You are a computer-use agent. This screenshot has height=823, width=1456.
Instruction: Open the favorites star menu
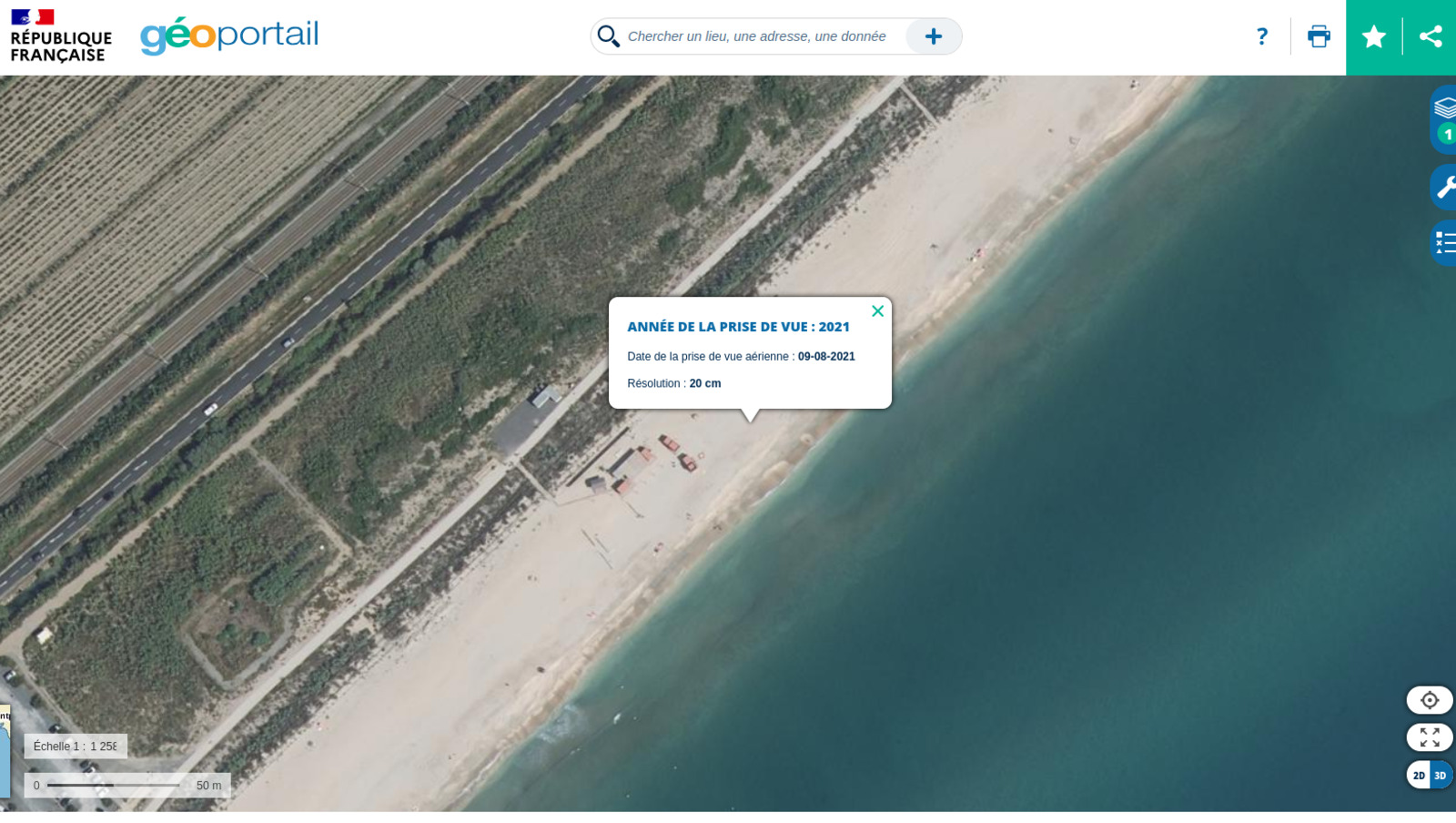click(x=1374, y=36)
